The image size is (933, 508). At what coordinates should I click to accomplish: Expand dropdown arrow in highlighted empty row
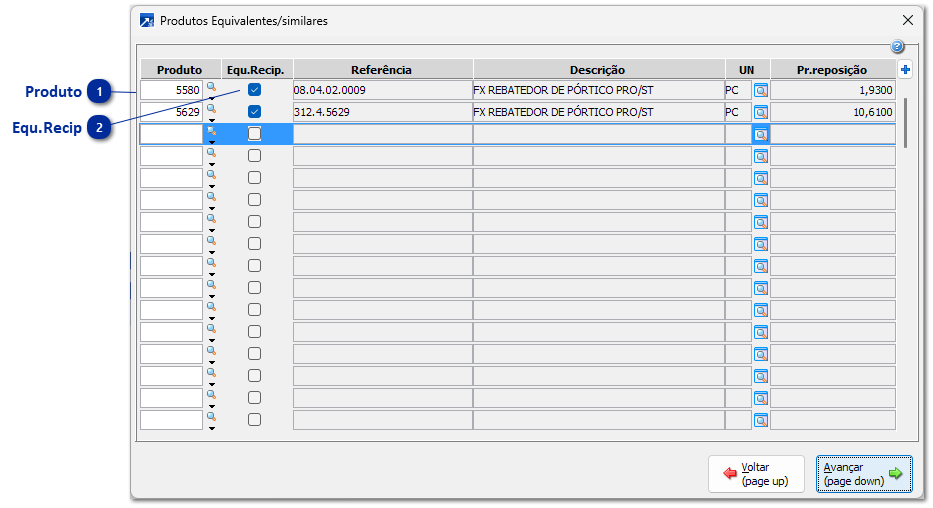click(x=212, y=143)
